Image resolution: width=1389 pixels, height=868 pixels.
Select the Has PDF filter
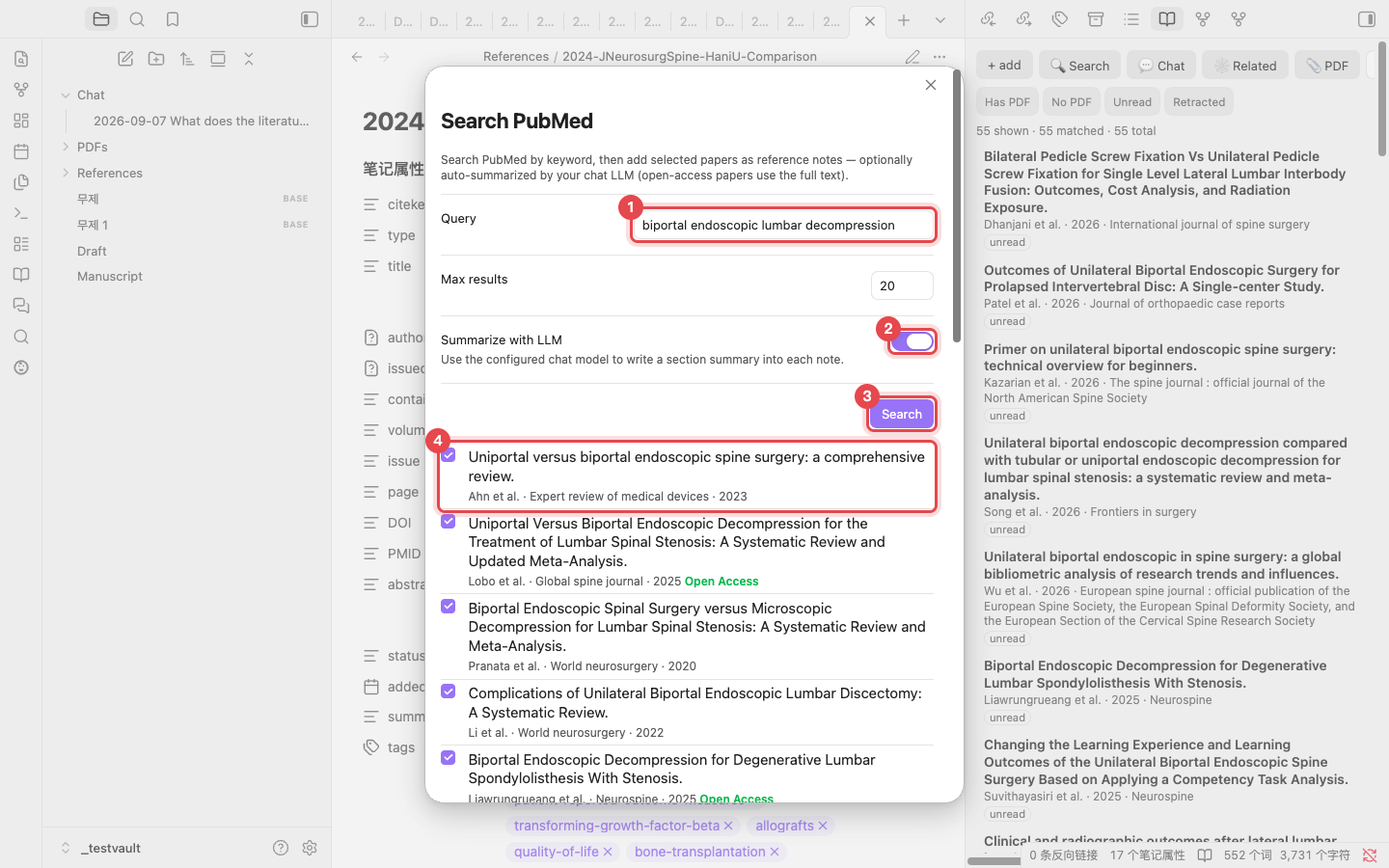1008,102
